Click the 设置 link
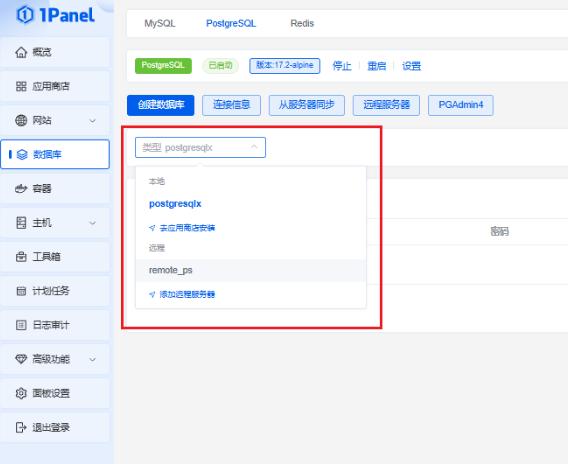Screen dimensions: 568x464 [412, 66]
